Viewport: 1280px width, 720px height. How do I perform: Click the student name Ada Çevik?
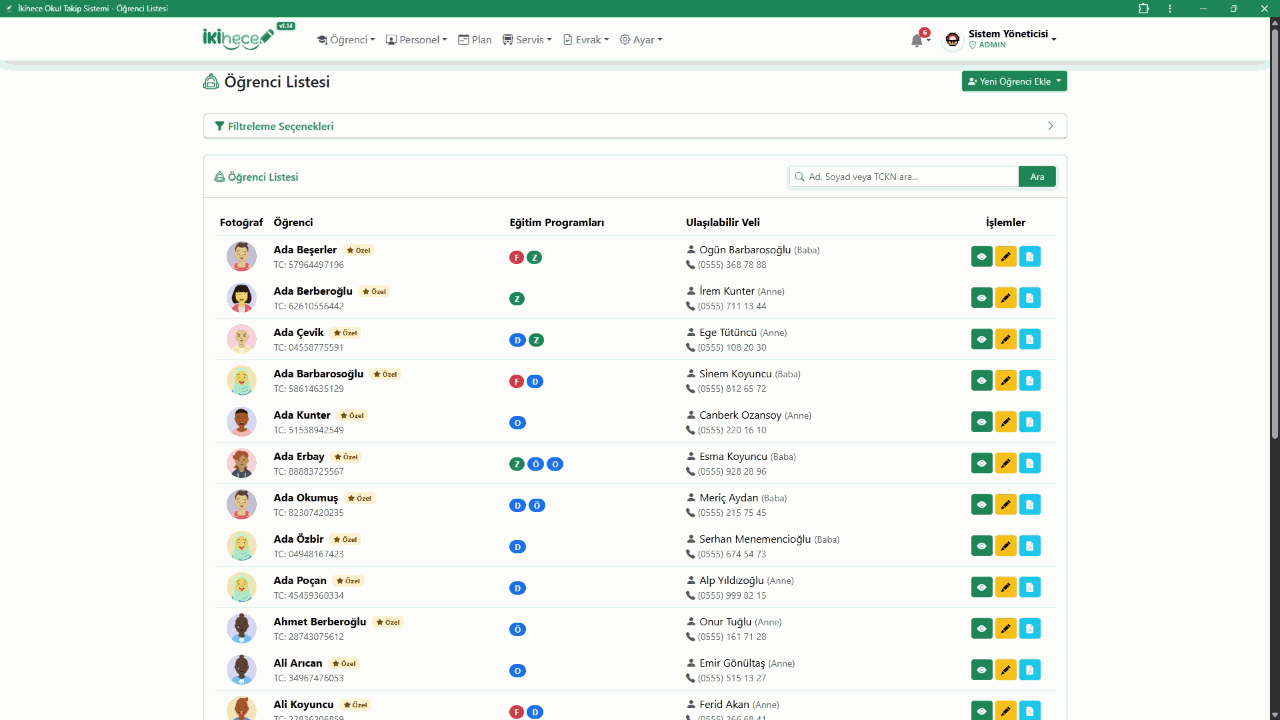pos(299,332)
